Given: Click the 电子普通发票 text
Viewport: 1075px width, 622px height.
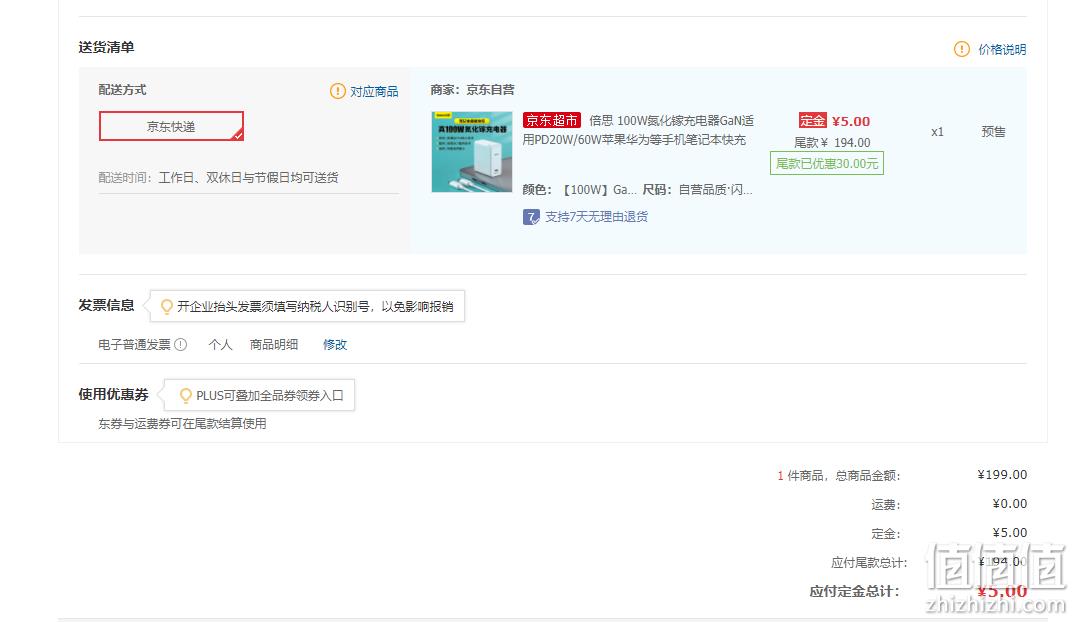Looking at the screenshot, I should pos(134,344).
